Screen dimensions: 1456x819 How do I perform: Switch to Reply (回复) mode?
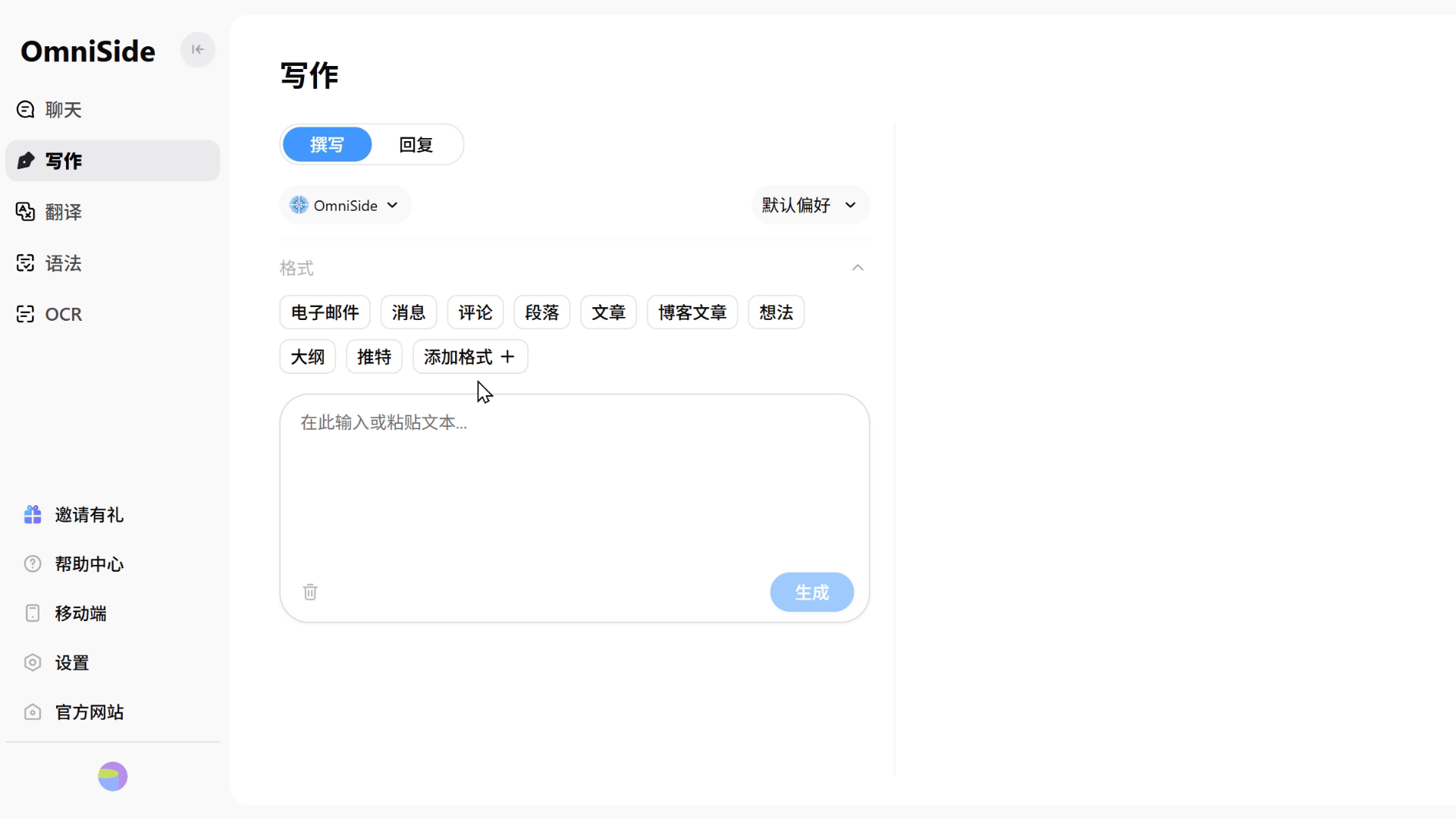[x=416, y=145]
